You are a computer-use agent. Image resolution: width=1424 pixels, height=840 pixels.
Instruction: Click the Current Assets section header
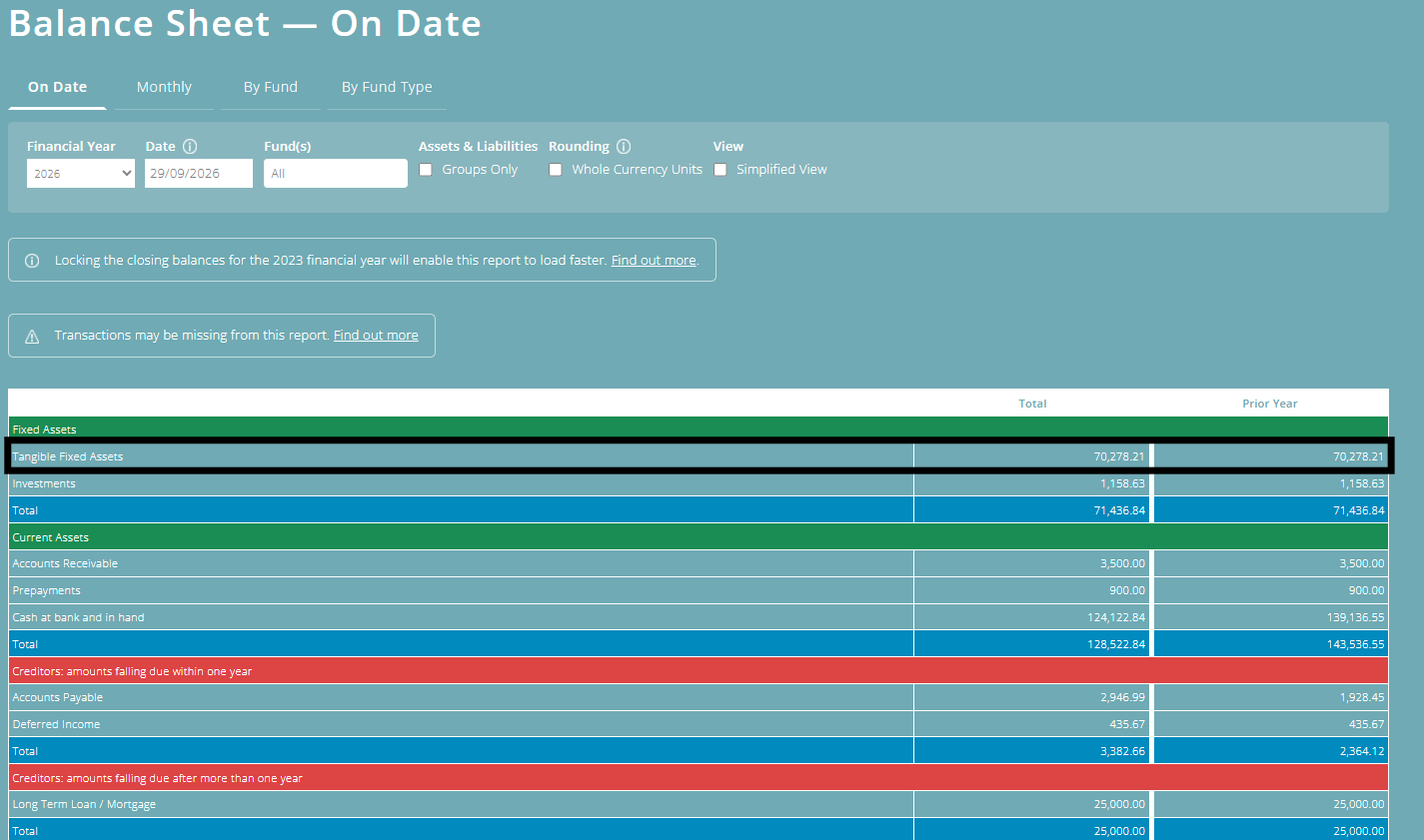coord(699,537)
